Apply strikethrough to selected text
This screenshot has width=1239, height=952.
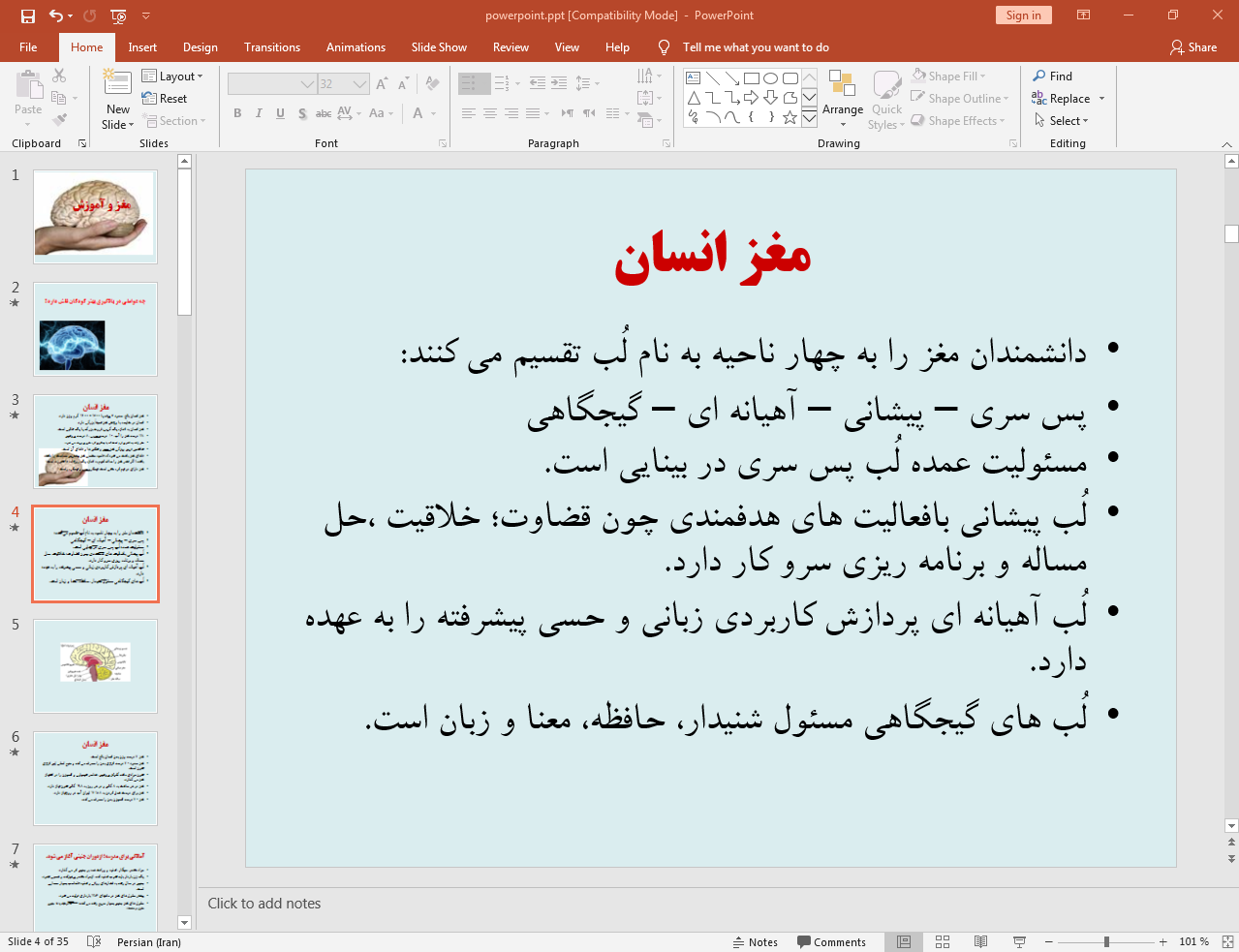[323, 113]
